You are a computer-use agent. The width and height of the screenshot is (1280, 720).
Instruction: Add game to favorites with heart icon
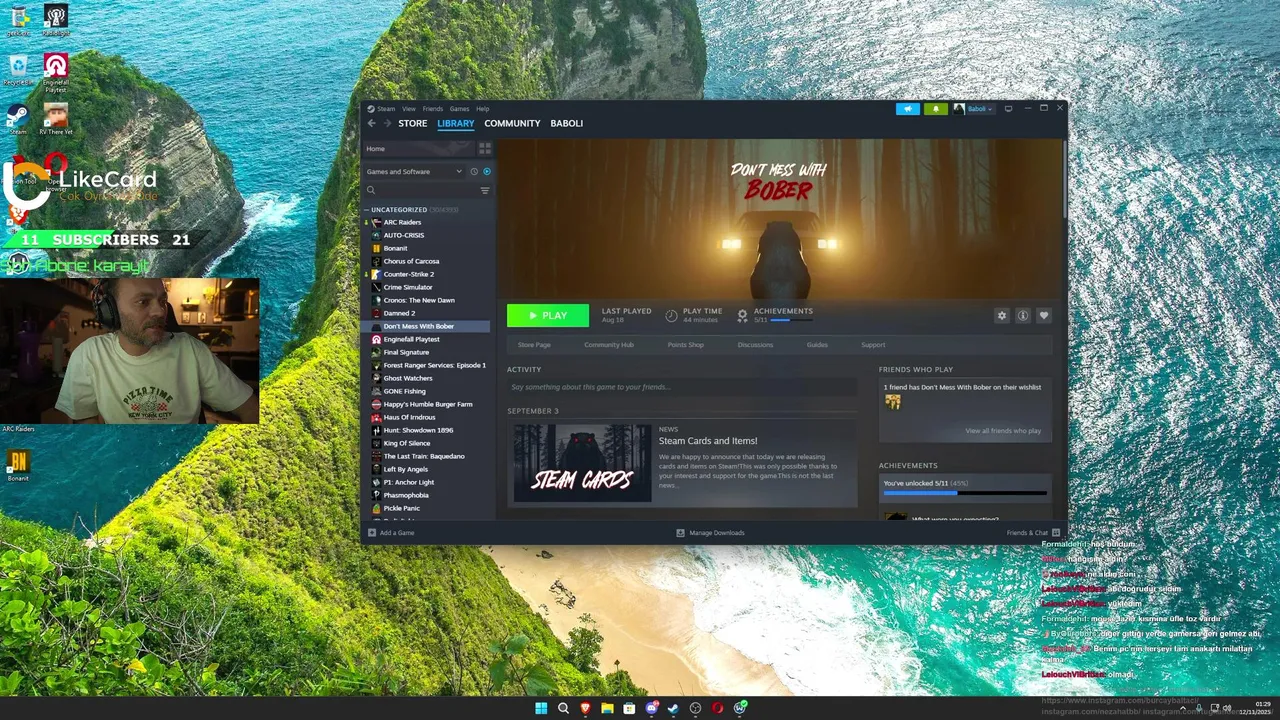click(x=1044, y=315)
